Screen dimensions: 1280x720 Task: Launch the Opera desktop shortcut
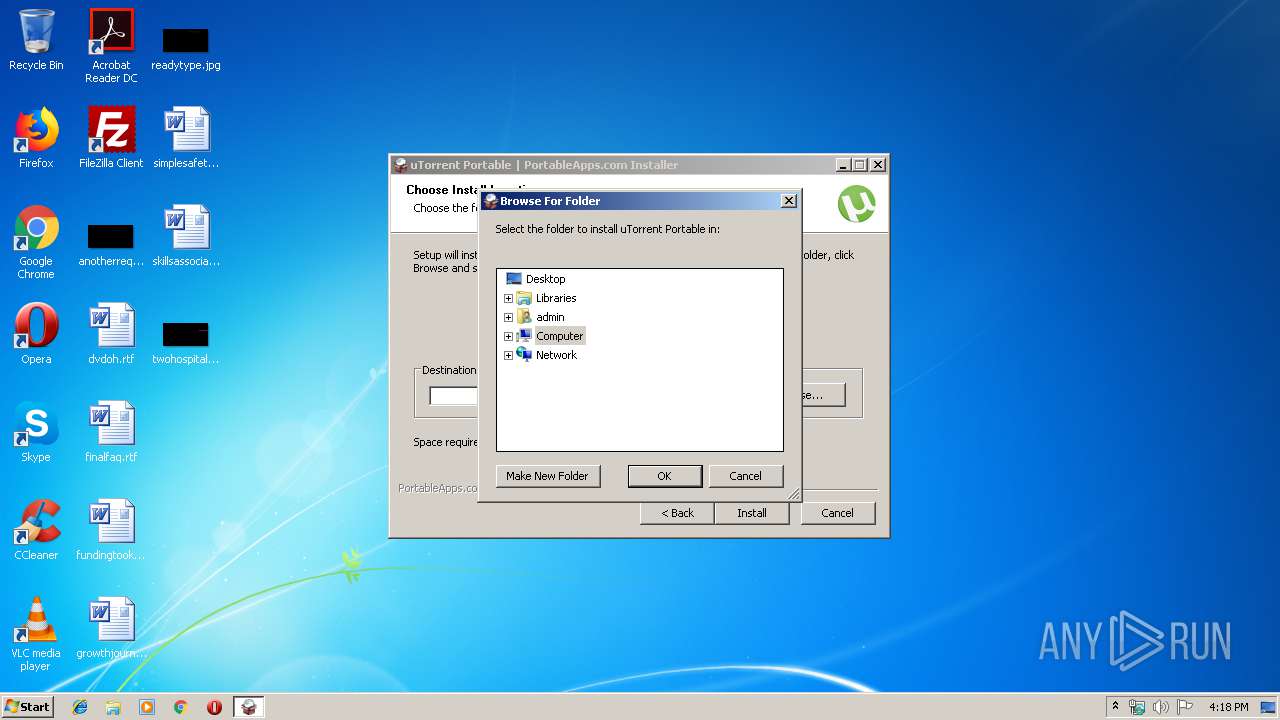click(x=36, y=334)
